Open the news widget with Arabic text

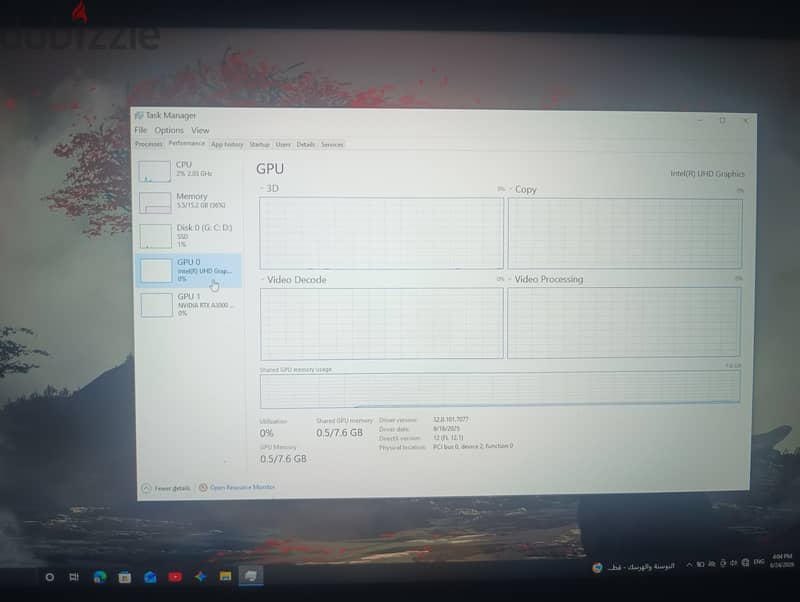[x=633, y=567]
